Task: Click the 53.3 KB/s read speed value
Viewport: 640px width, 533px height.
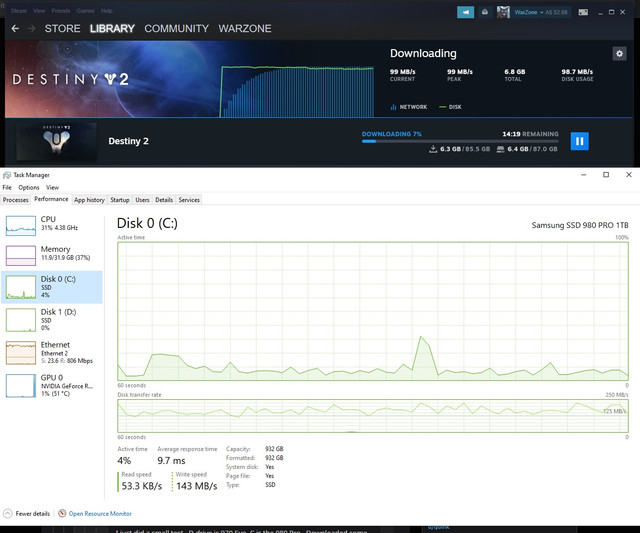Action: tap(142, 486)
